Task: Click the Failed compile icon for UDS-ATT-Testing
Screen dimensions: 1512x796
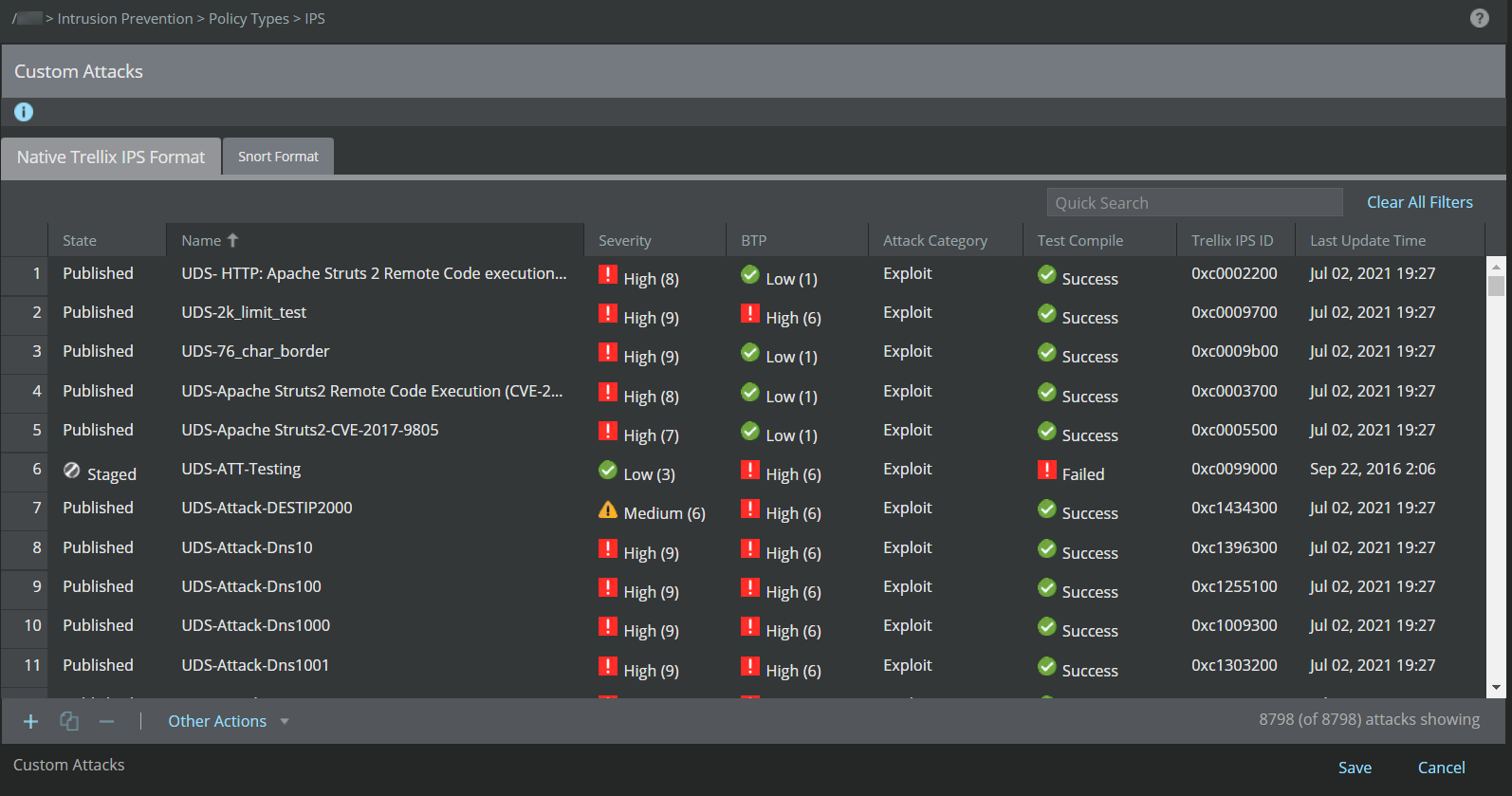Action: (x=1047, y=470)
